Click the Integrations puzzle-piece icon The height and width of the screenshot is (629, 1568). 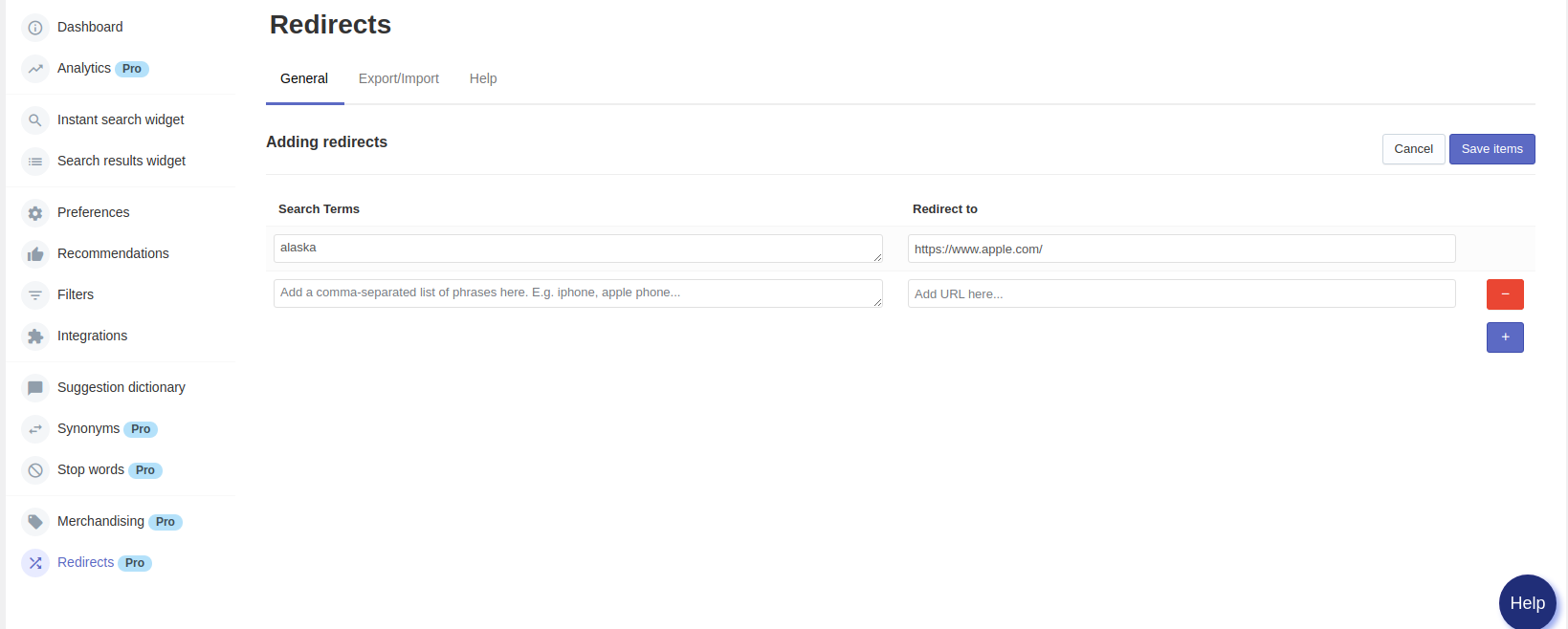point(35,336)
